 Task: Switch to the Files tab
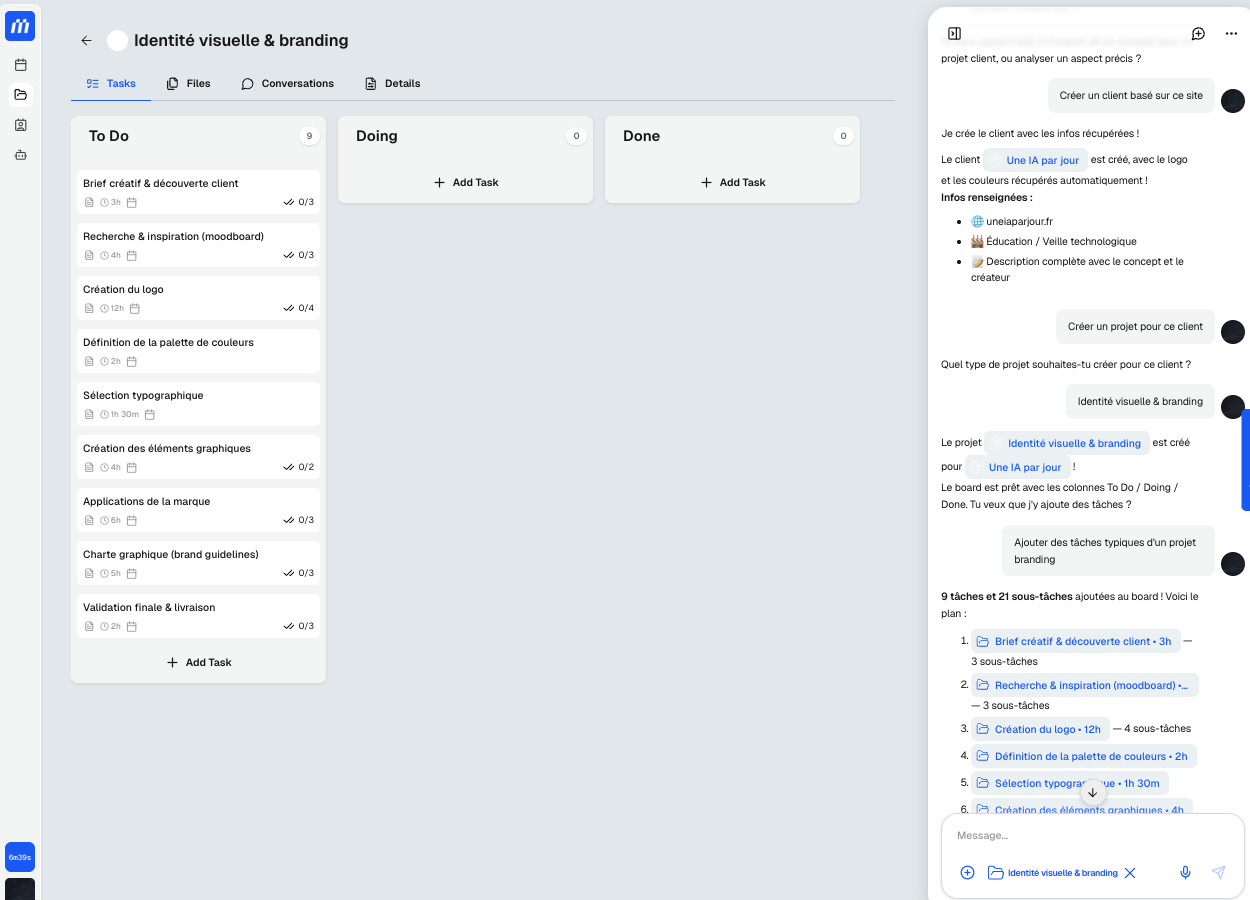188,84
